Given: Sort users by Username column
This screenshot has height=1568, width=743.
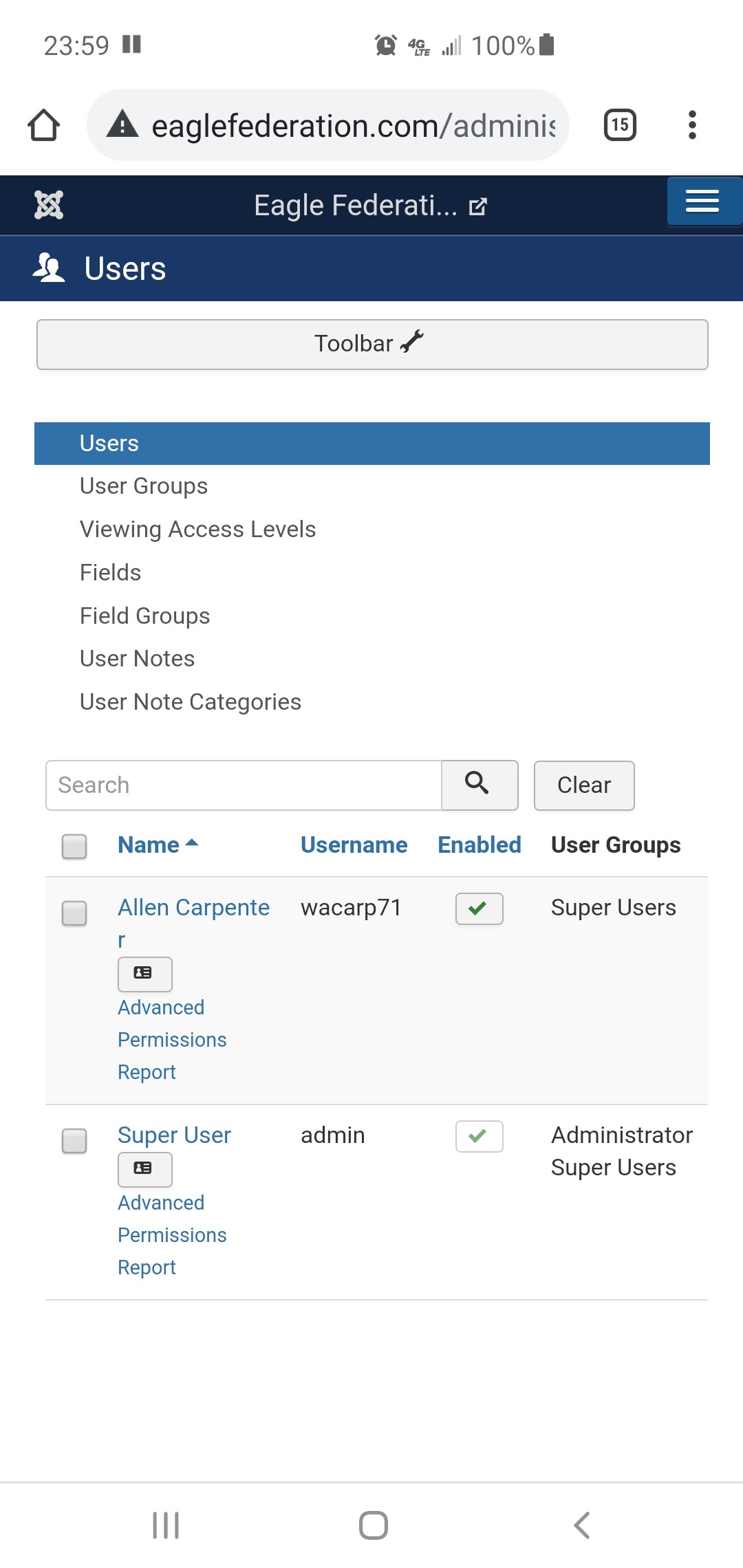Looking at the screenshot, I should pos(354,845).
